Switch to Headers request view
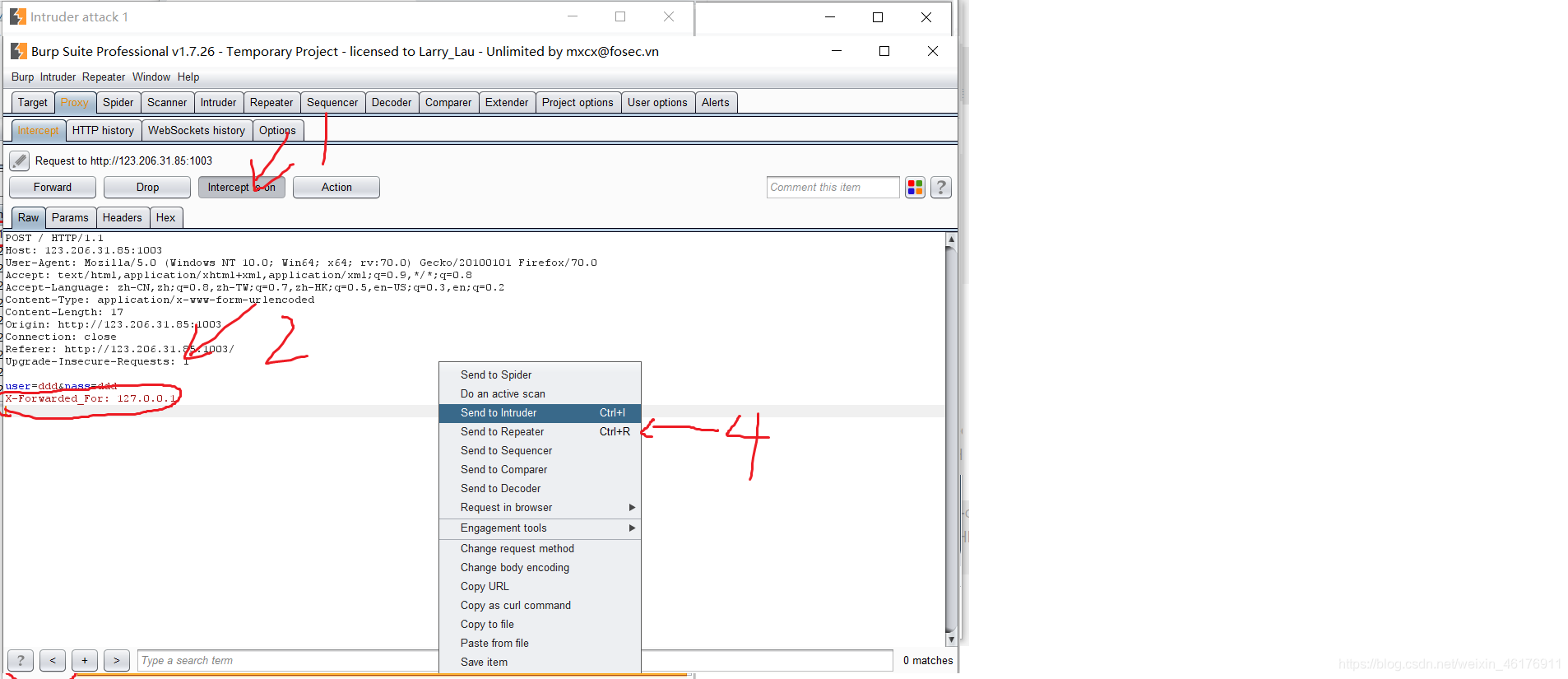This screenshot has width=1568, height=679. tap(123, 218)
